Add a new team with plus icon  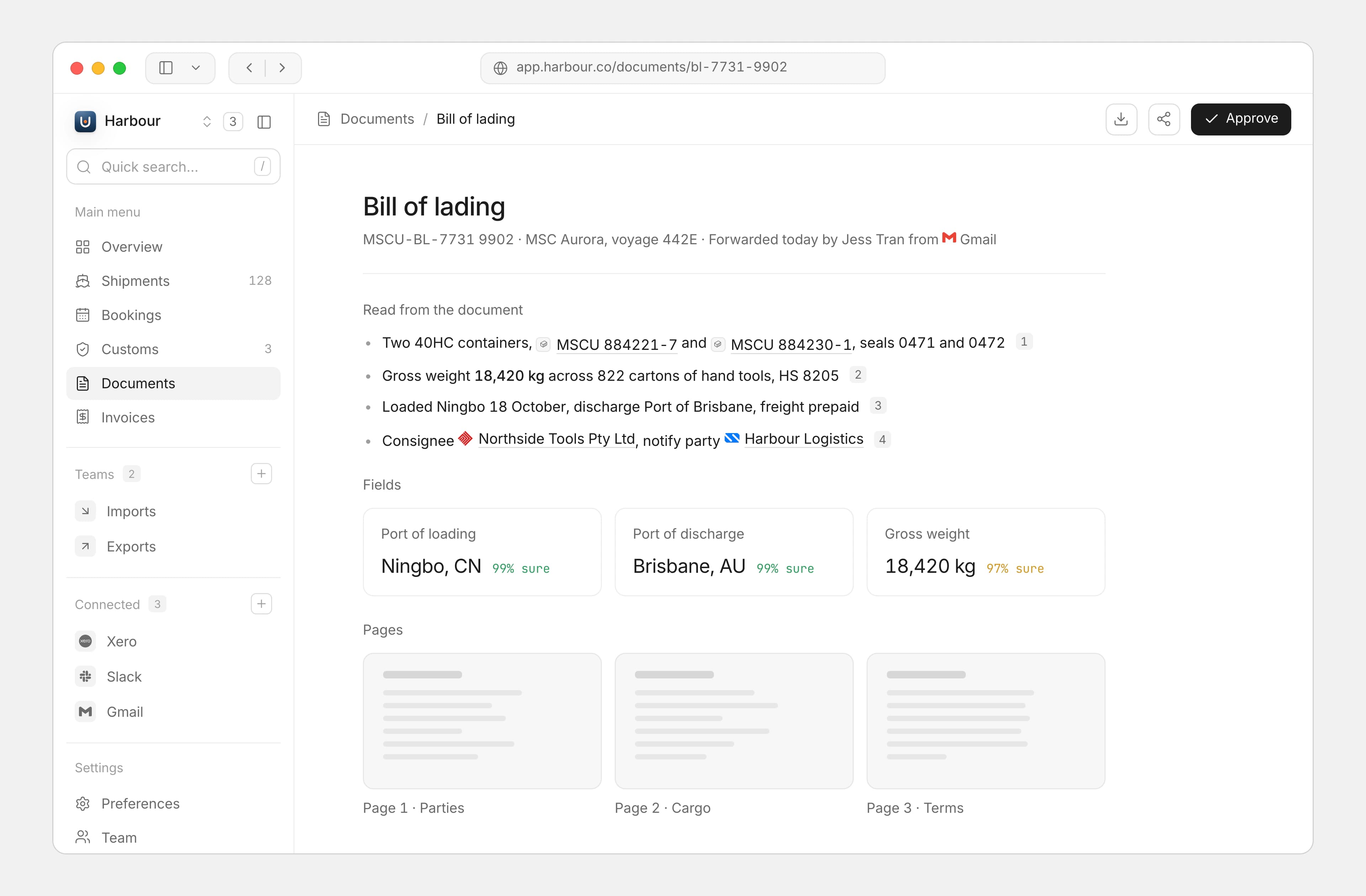coord(261,474)
